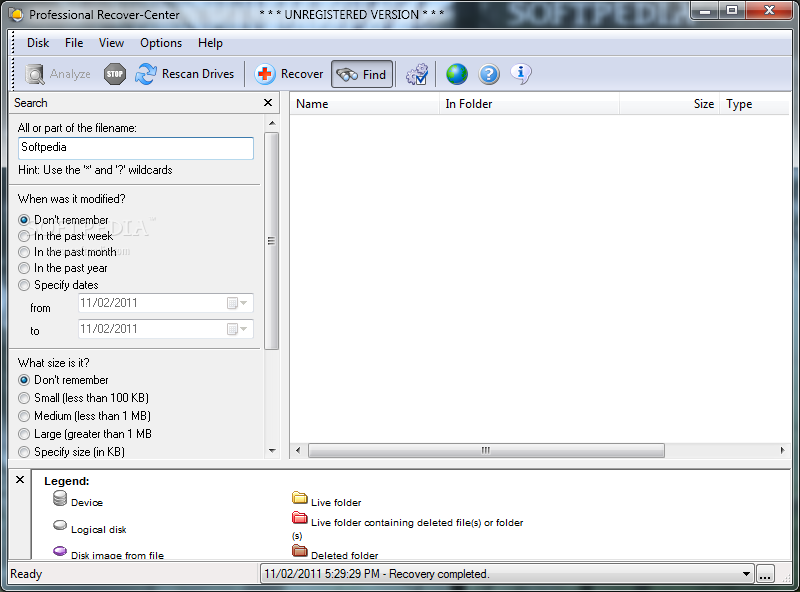Open the blue question mark help icon
This screenshot has width=800, height=592.
(489, 75)
